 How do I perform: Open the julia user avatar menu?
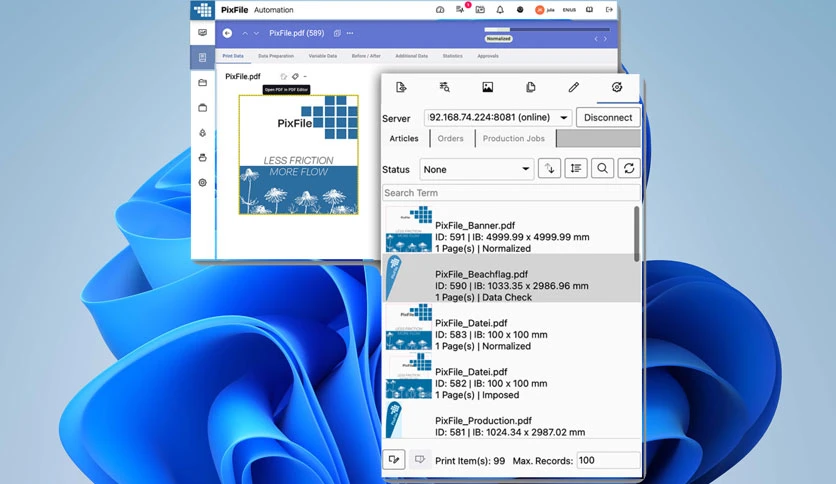[x=545, y=10]
